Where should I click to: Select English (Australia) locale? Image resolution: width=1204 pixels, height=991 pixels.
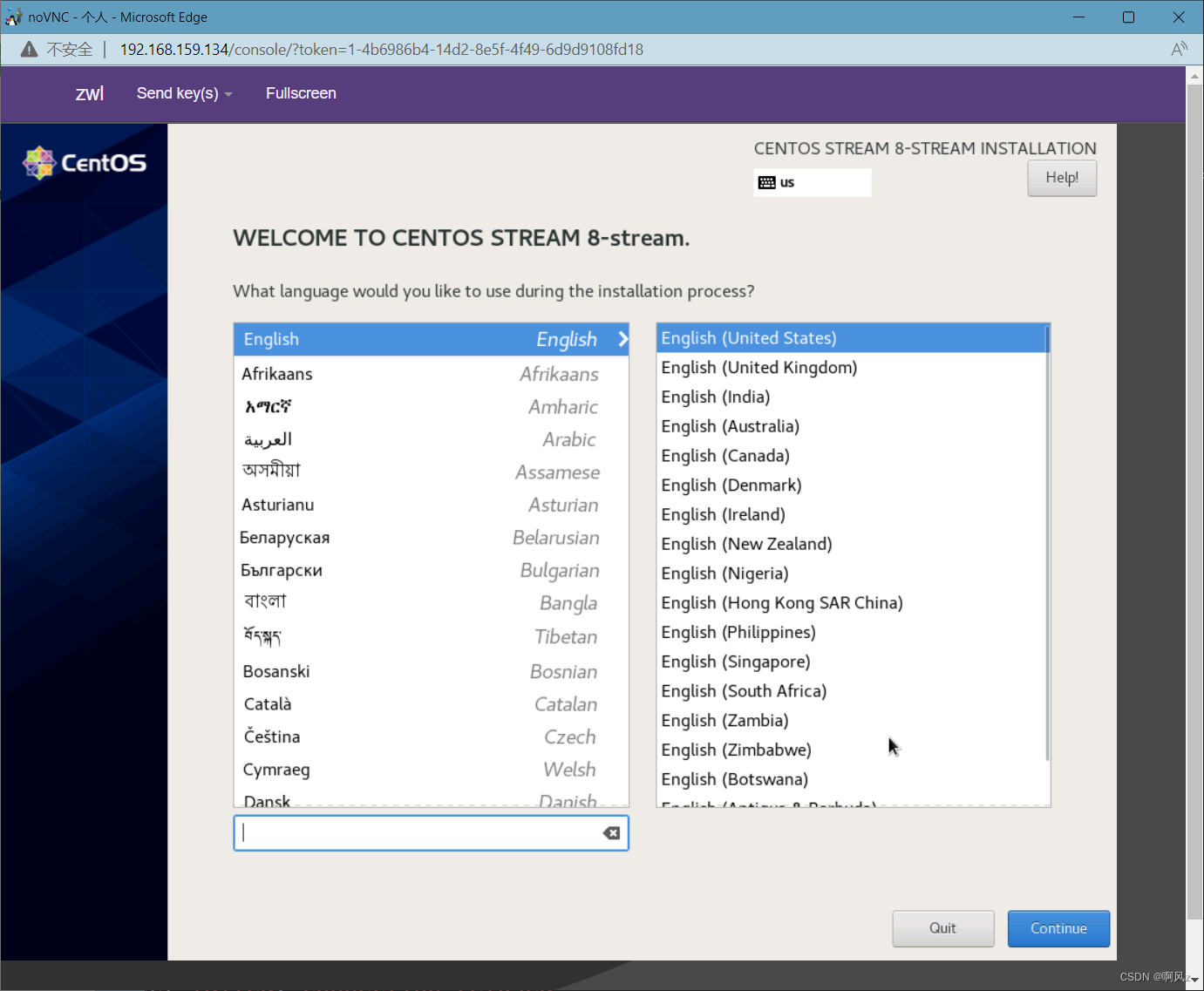click(851, 426)
